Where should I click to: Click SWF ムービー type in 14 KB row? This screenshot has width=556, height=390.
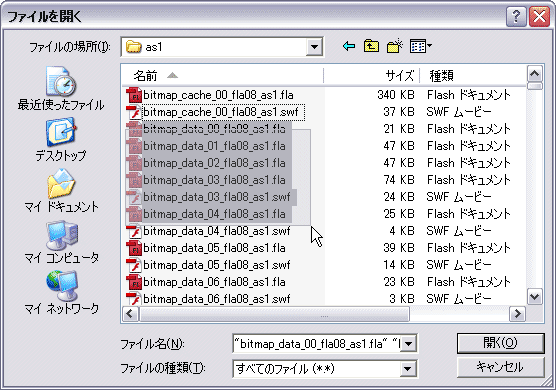(459, 265)
